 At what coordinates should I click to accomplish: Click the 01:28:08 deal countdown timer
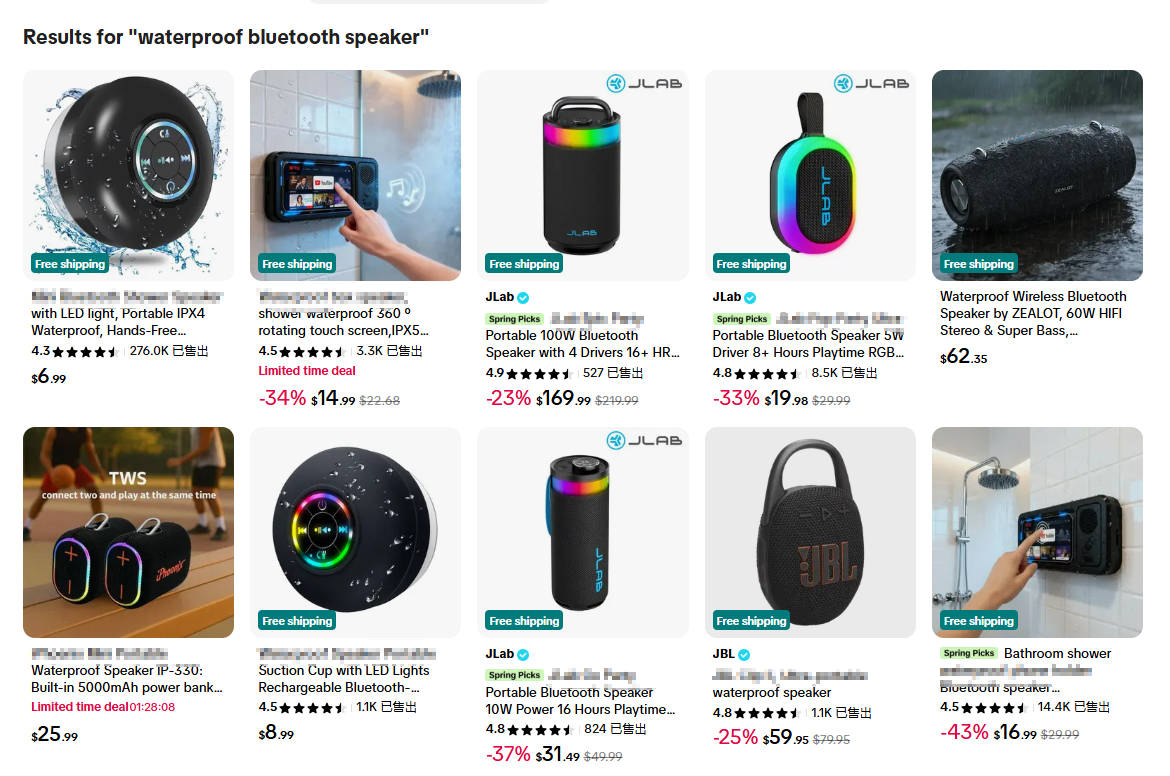(x=152, y=707)
